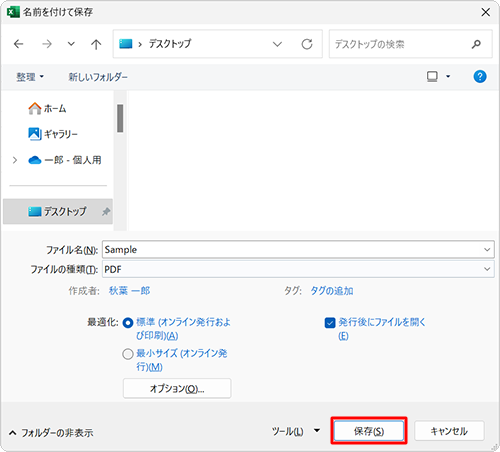Screen dimensions: 500x452
Task: Go back using the left arrow
Action: [19, 44]
